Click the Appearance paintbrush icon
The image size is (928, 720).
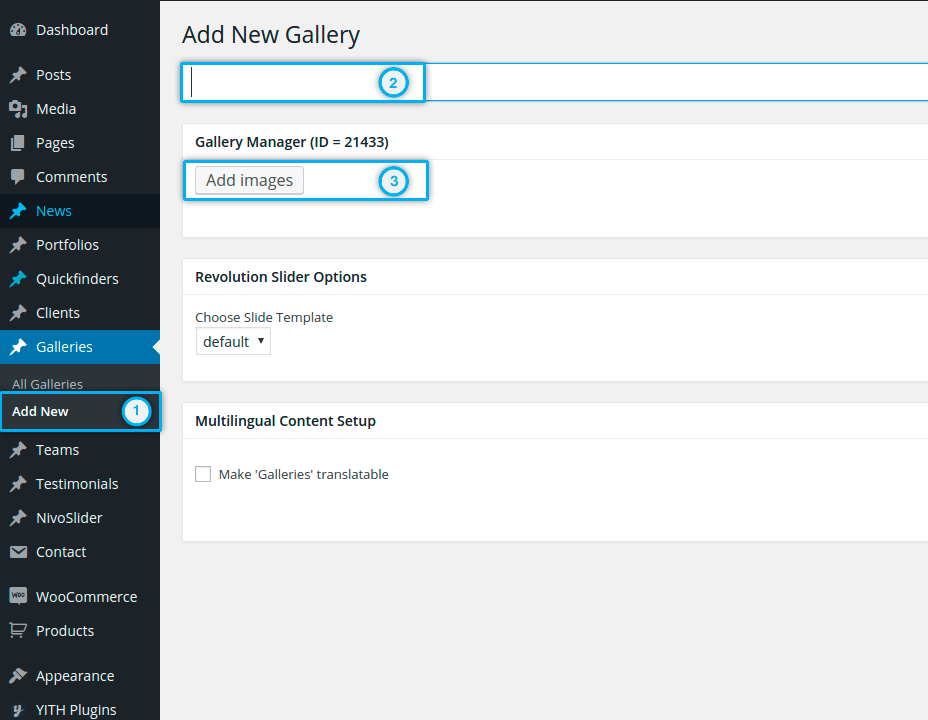pyautogui.click(x=18, y=676)
